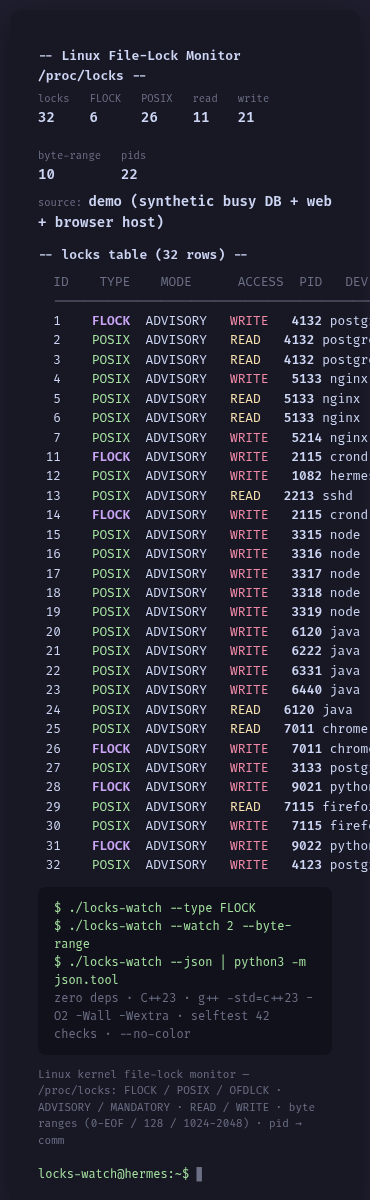Screen dimensions: 370x1200
Task: Click PID 3319 in row 19
Action: [307, 611]
